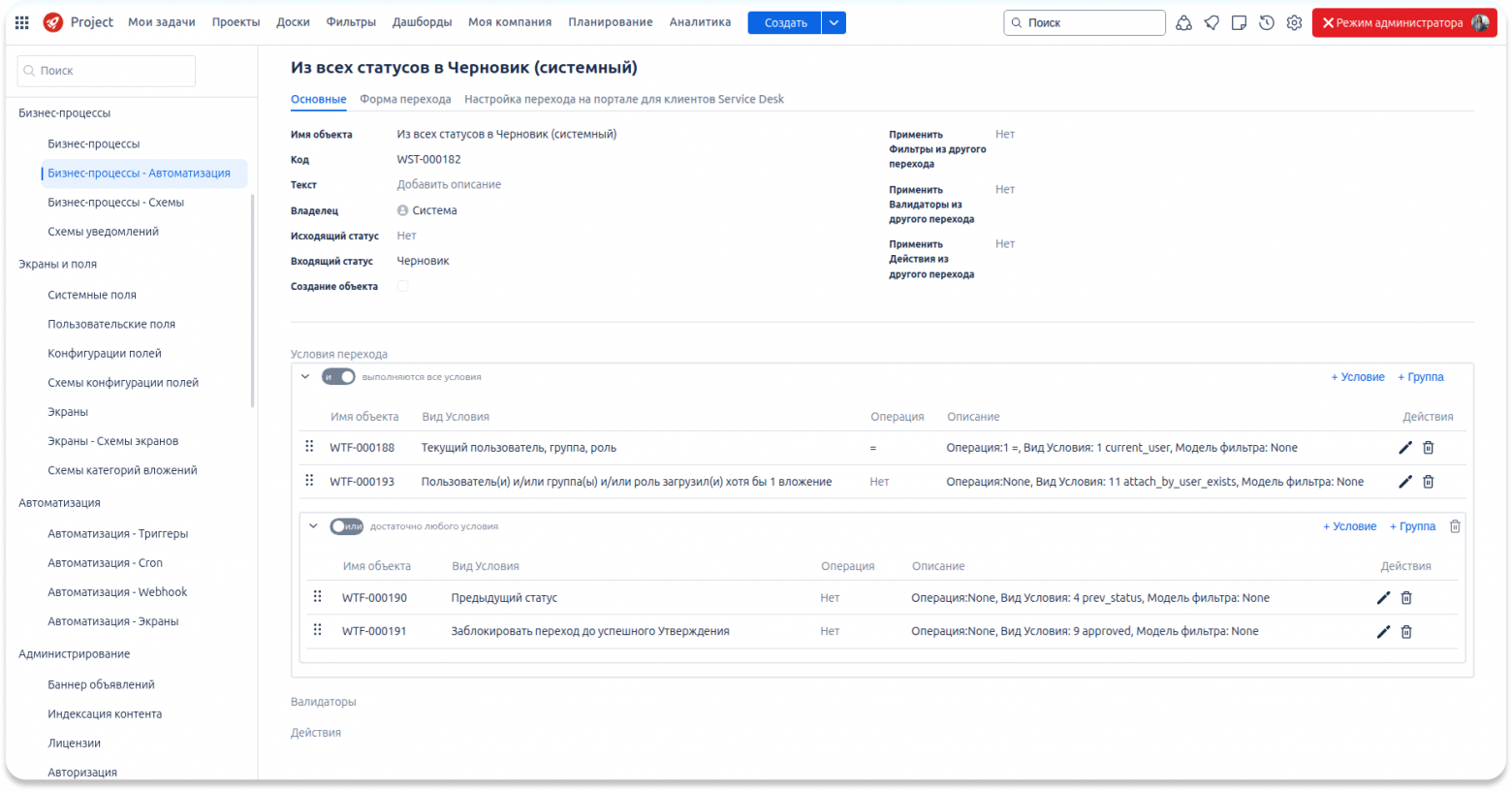This screenshot has height=791, width=1512.
Task: Open Дашборды menu
Action: (x=422, y=22)
